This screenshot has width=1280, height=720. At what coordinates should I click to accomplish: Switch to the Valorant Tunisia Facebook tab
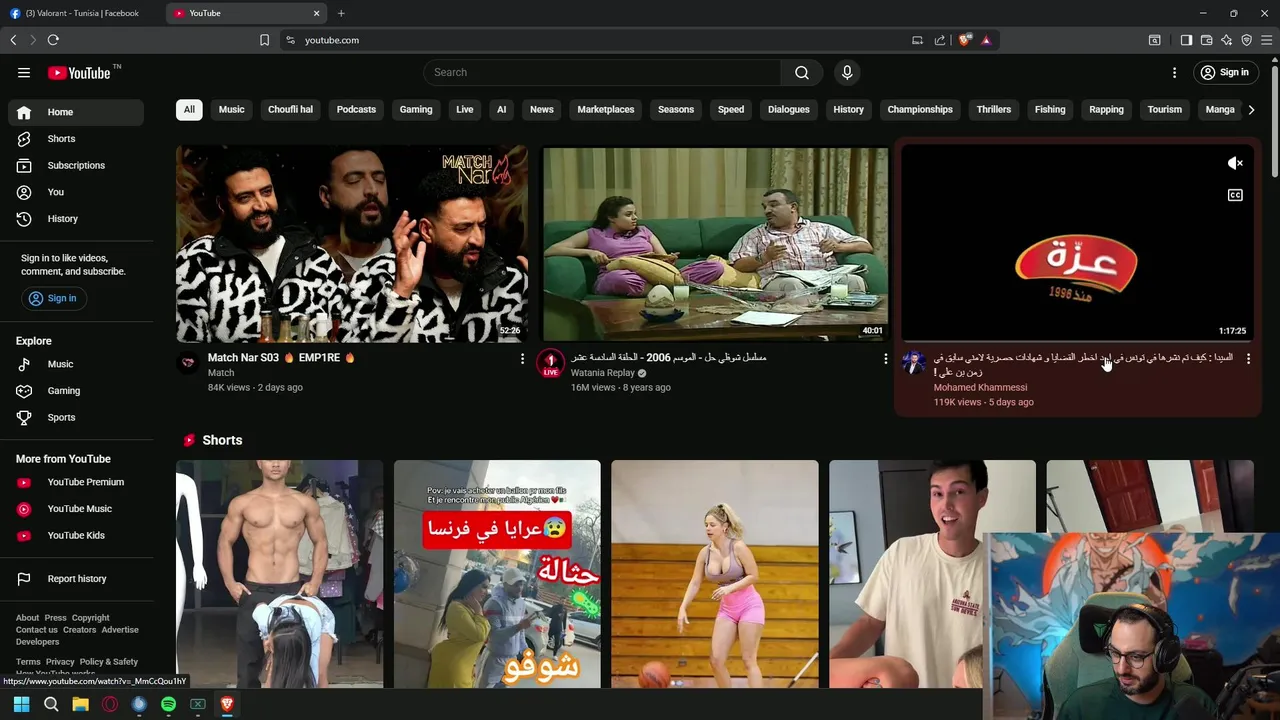[x=82, y=13]
